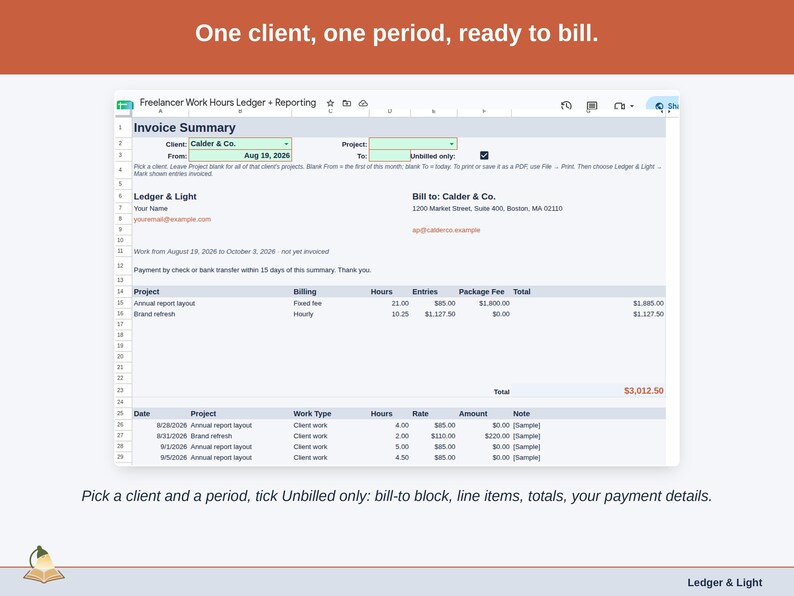Rename the Freelancer Work Hours Ledger title
The image size is (794, 596).
228,102
